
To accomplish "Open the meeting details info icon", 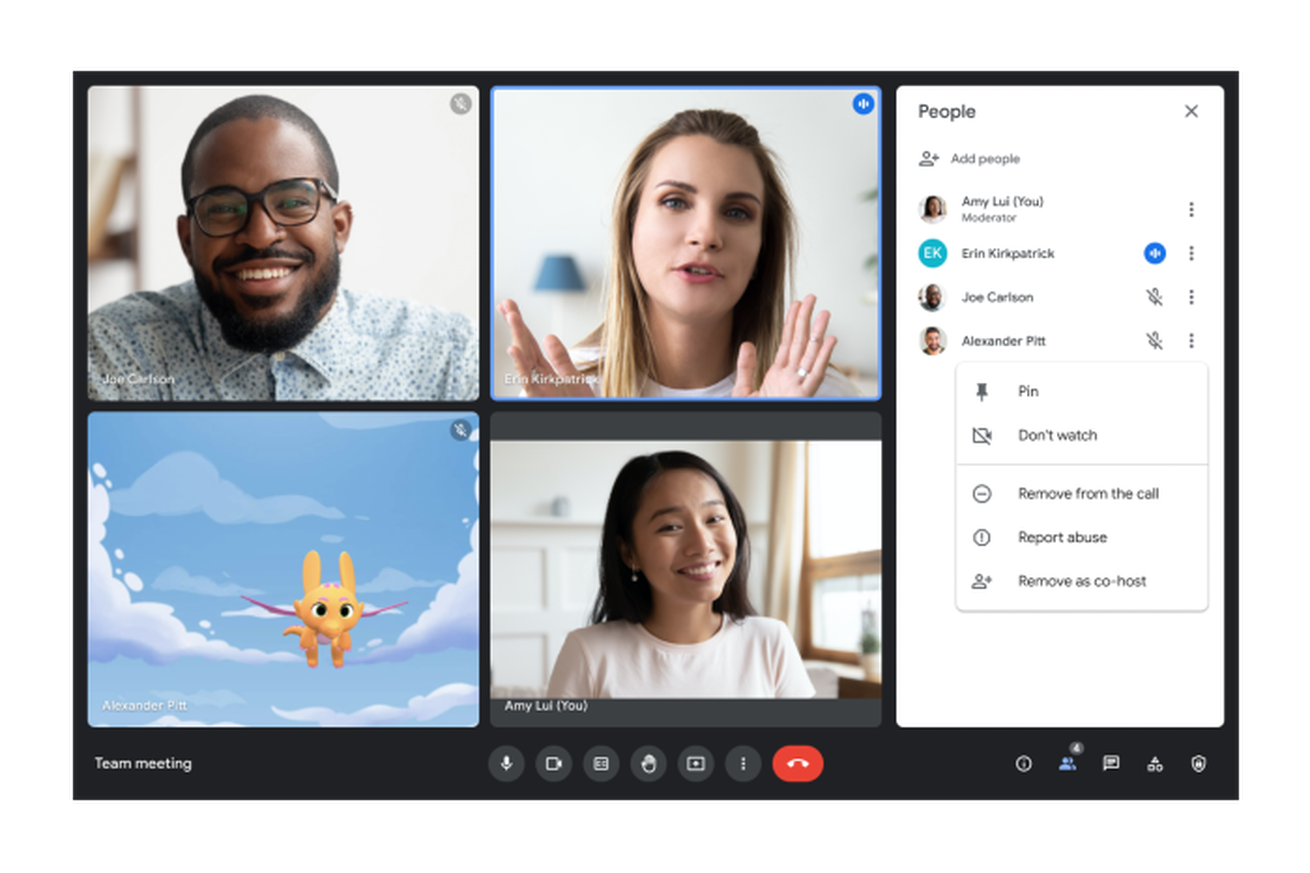I will coord(1023,764).
